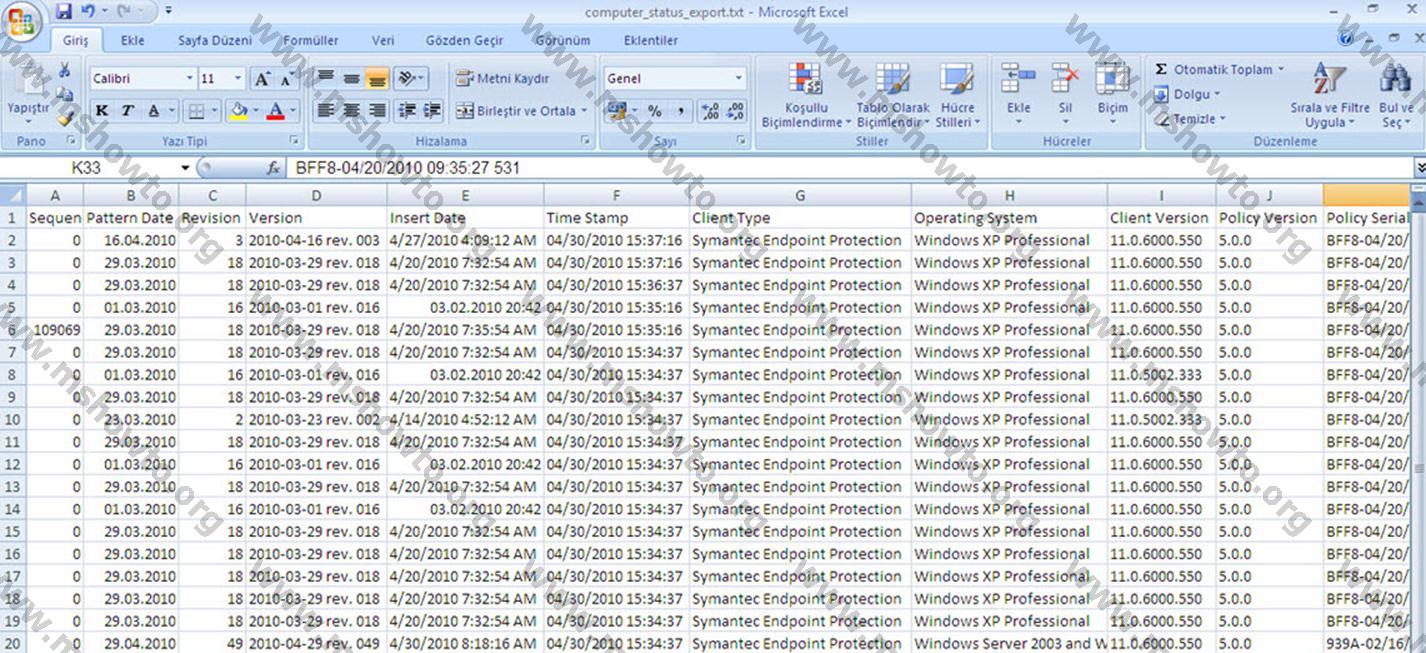Toggle italic (T) formatting
This screenshot has height=653, width=1426.
tap(127, 111)
